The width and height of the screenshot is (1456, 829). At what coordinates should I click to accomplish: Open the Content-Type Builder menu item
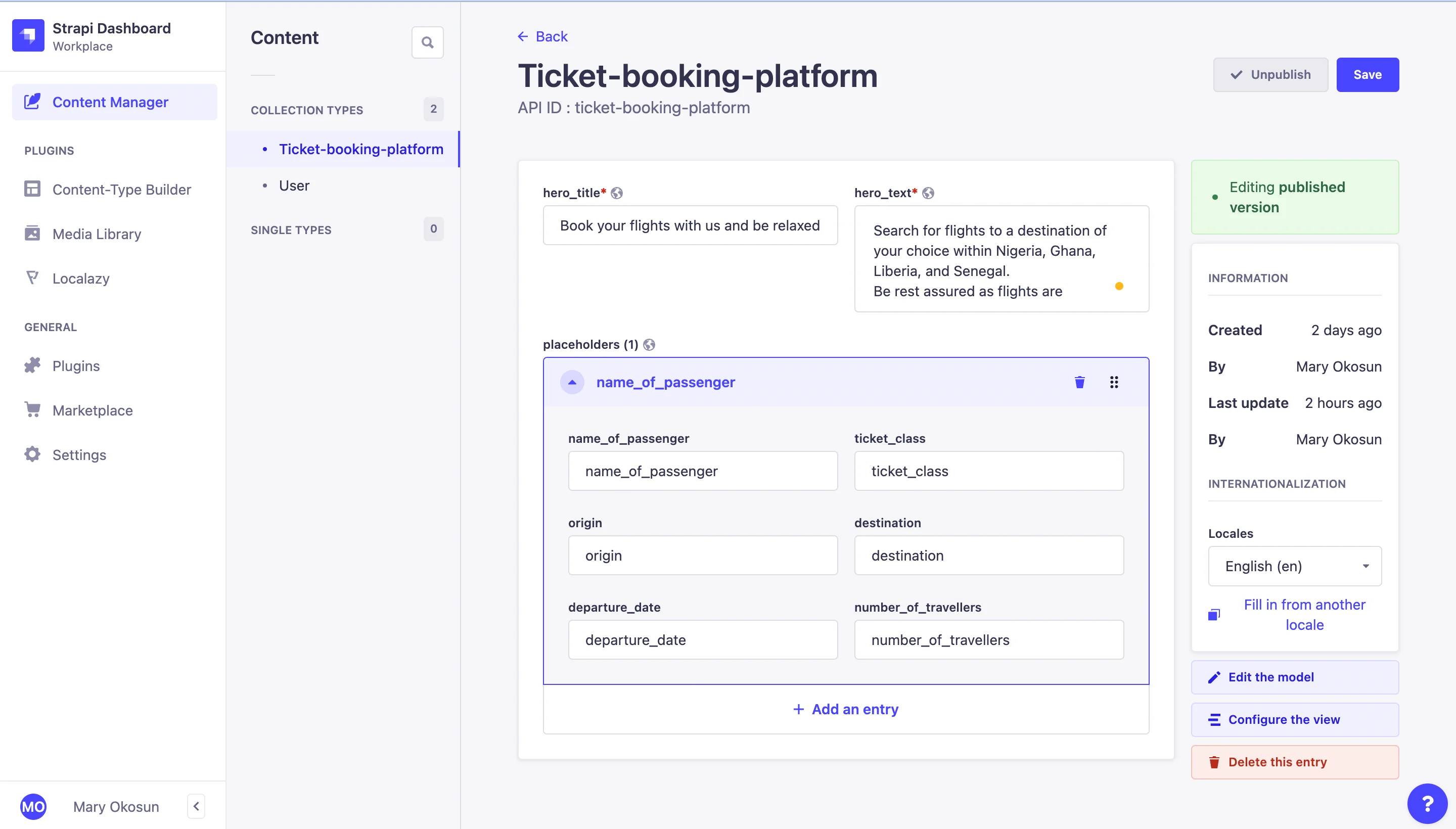[121, 190]
